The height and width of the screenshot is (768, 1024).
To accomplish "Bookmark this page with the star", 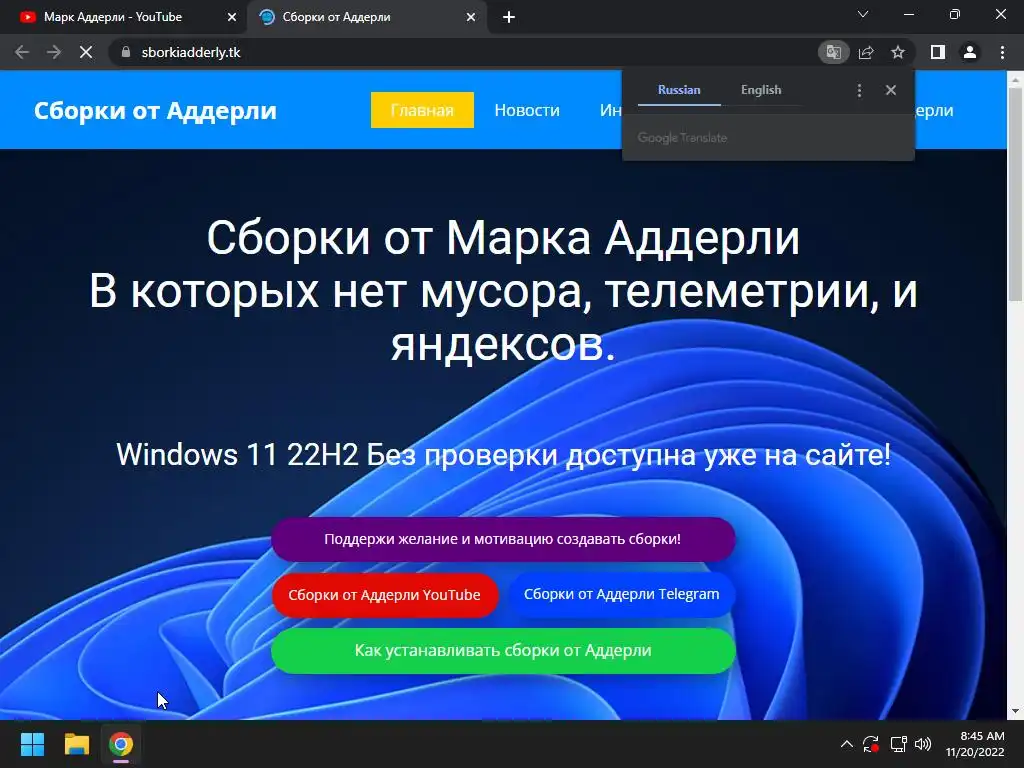I will pyautogui.click(x=898, y=52).
